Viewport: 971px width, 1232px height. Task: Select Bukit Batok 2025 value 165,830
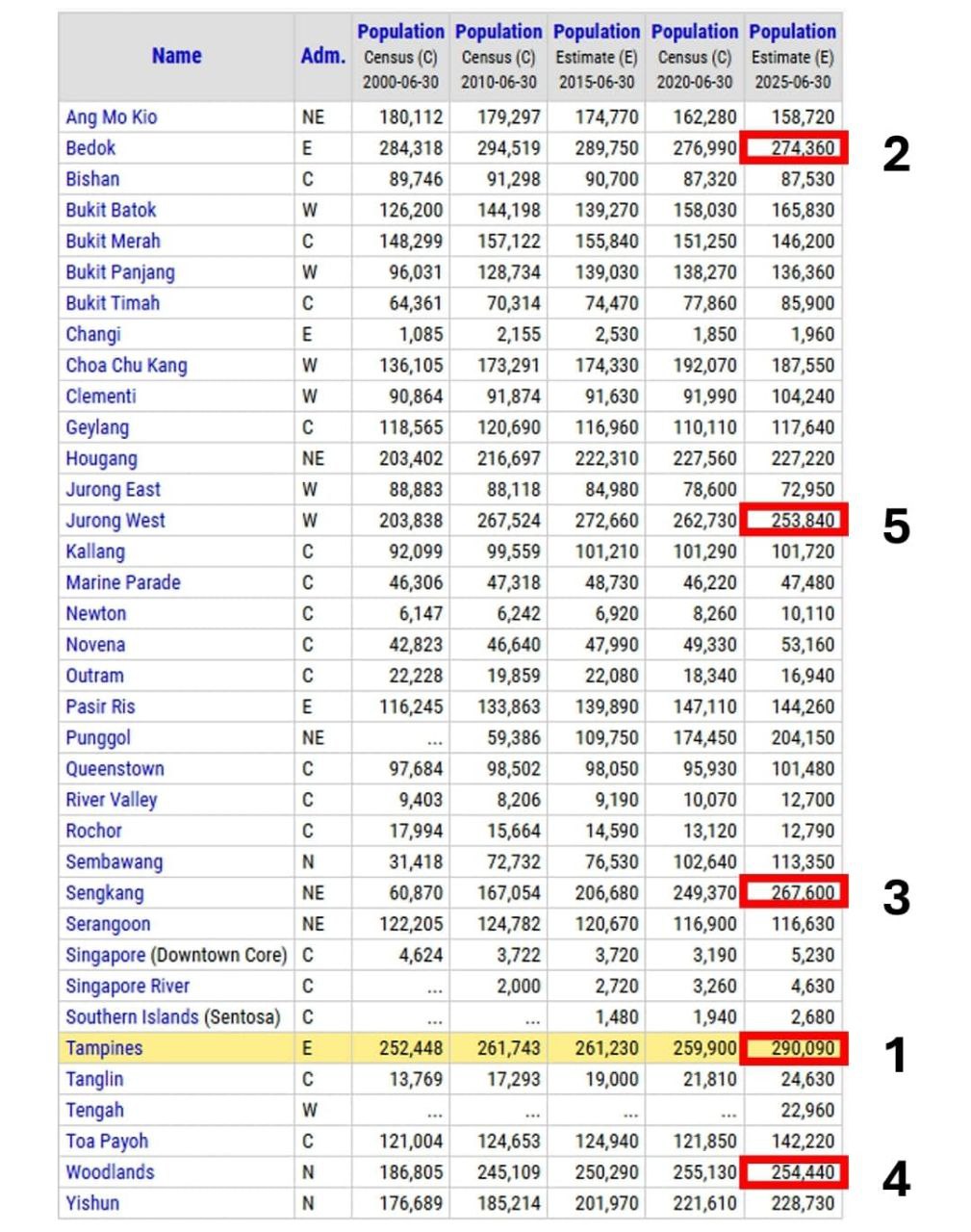[803, 210]
